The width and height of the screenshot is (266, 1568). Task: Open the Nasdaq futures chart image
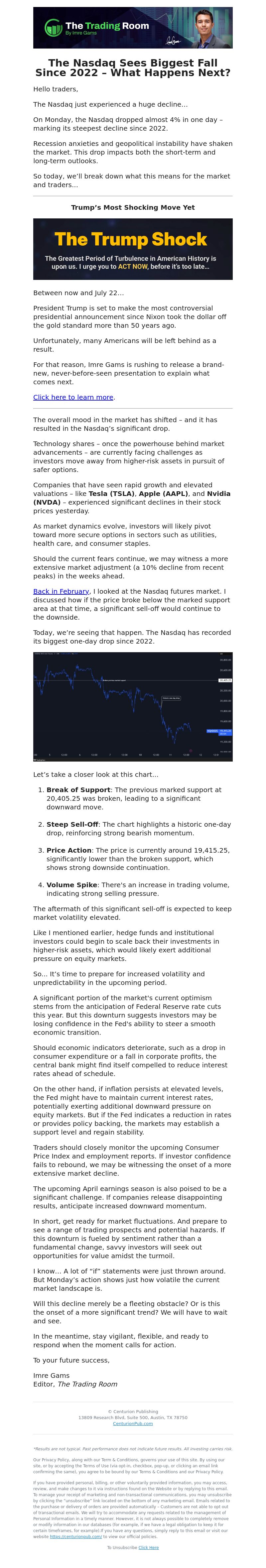point(133,707)
